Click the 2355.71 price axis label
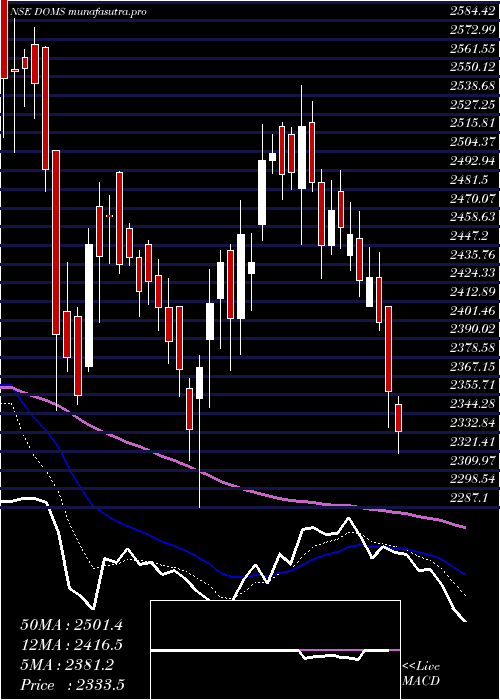The image size is (500, 700). [x=472, y=386]
